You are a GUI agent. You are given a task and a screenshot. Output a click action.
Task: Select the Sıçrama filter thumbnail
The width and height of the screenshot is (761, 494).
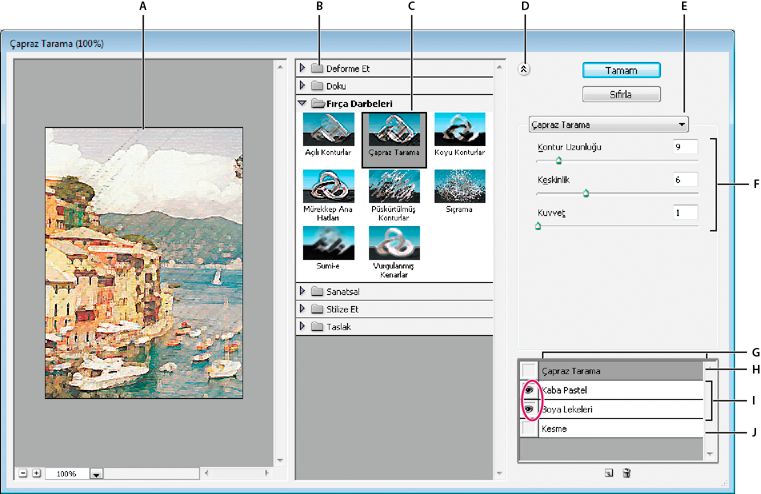pos(460,186)
